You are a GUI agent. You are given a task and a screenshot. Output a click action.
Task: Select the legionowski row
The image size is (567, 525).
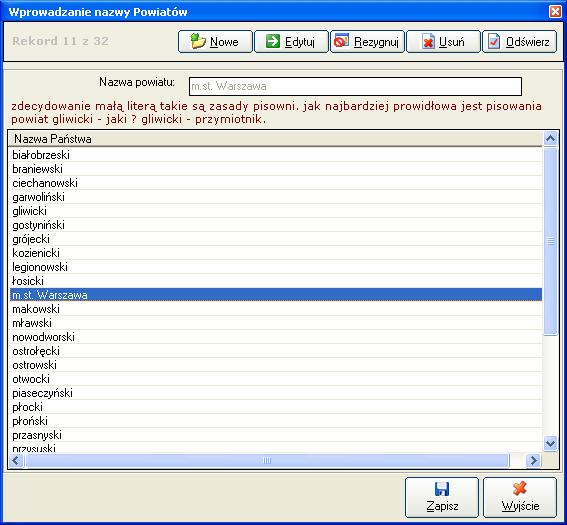pos(275,267)
